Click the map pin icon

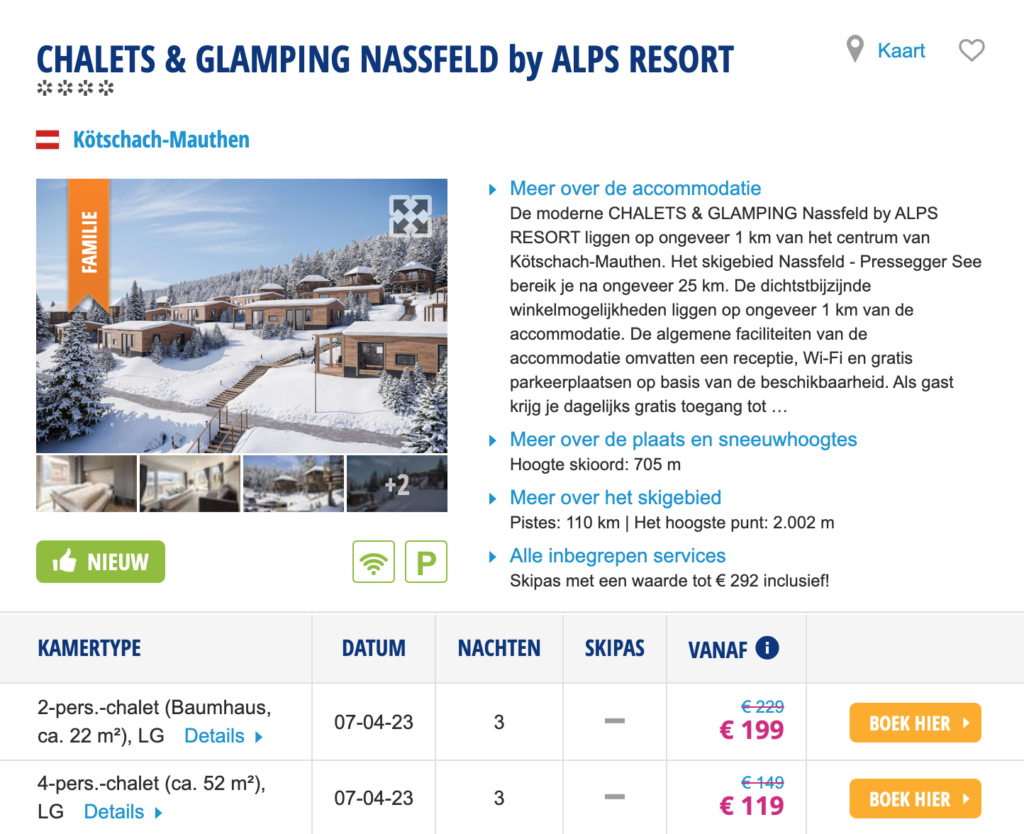click(x=854, y=49)
